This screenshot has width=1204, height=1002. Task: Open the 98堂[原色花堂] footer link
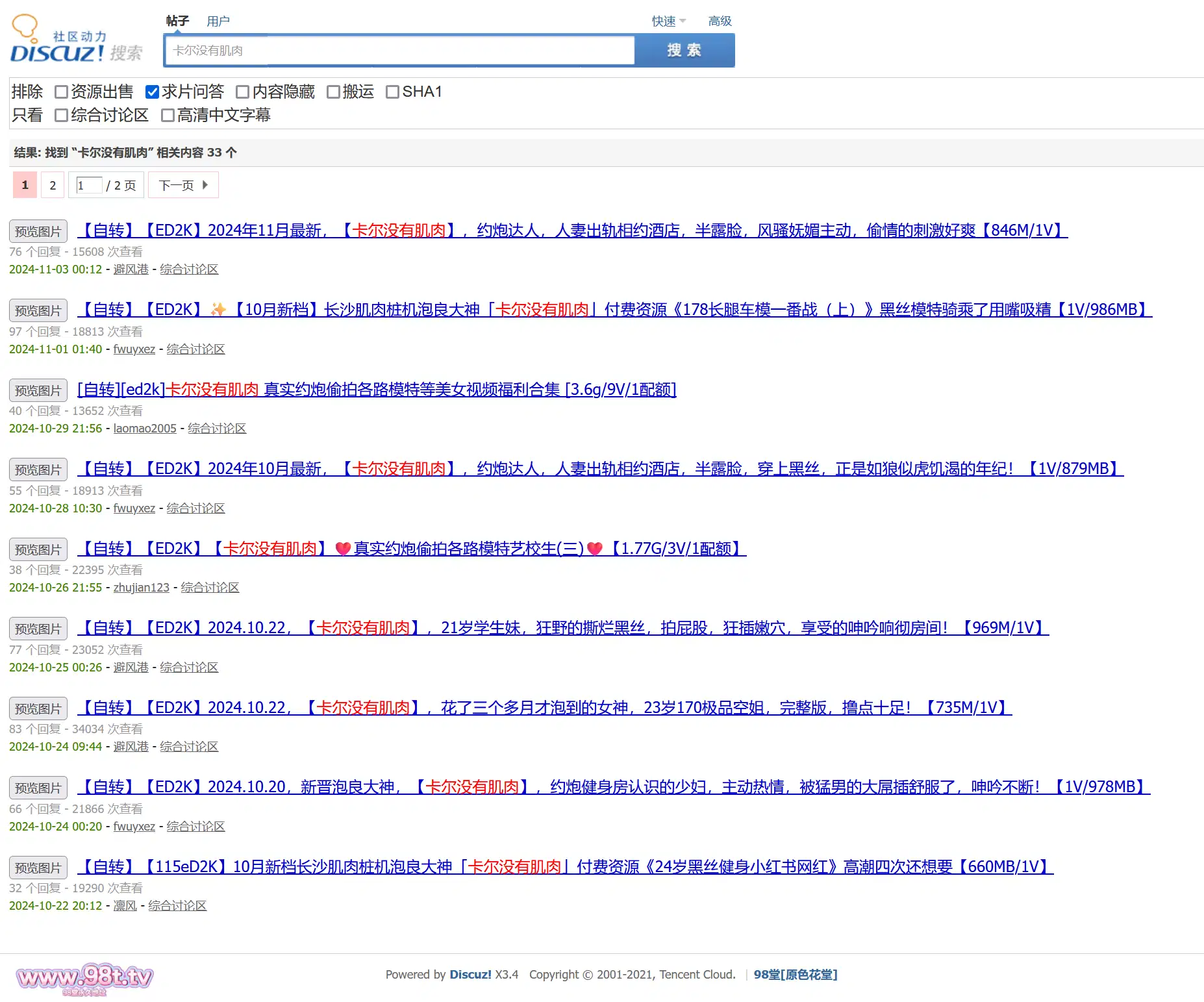coord(796,975)
